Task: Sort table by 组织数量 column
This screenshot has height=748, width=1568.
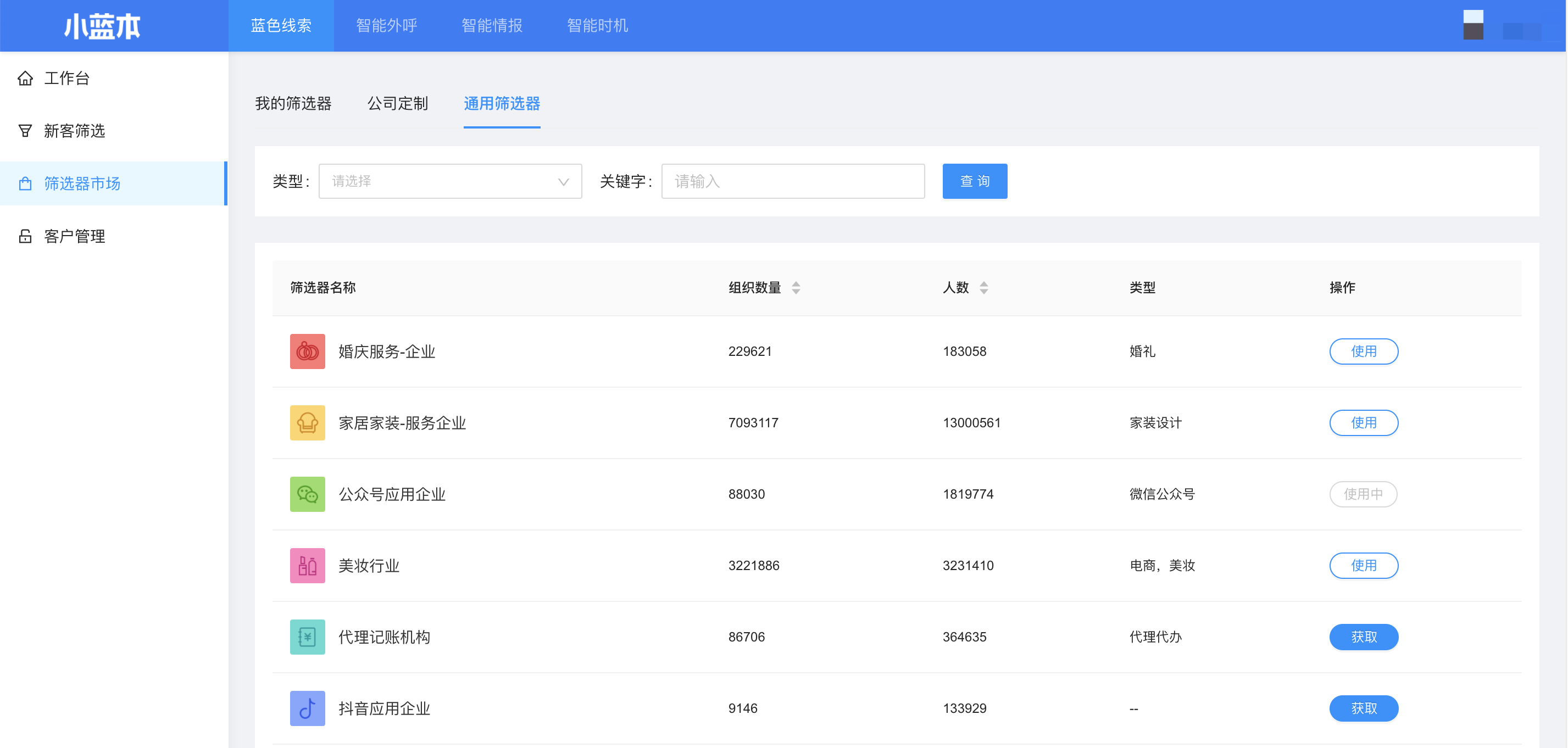Action: tap(796, 287)
